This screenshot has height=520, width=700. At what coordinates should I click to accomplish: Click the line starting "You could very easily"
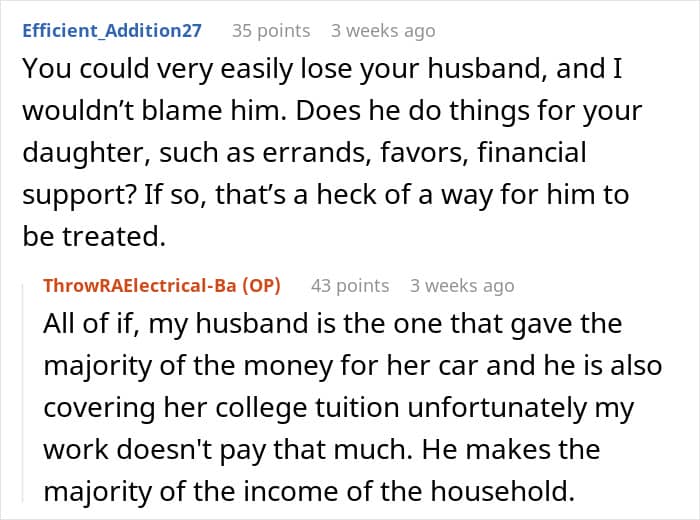pos(326,70)
